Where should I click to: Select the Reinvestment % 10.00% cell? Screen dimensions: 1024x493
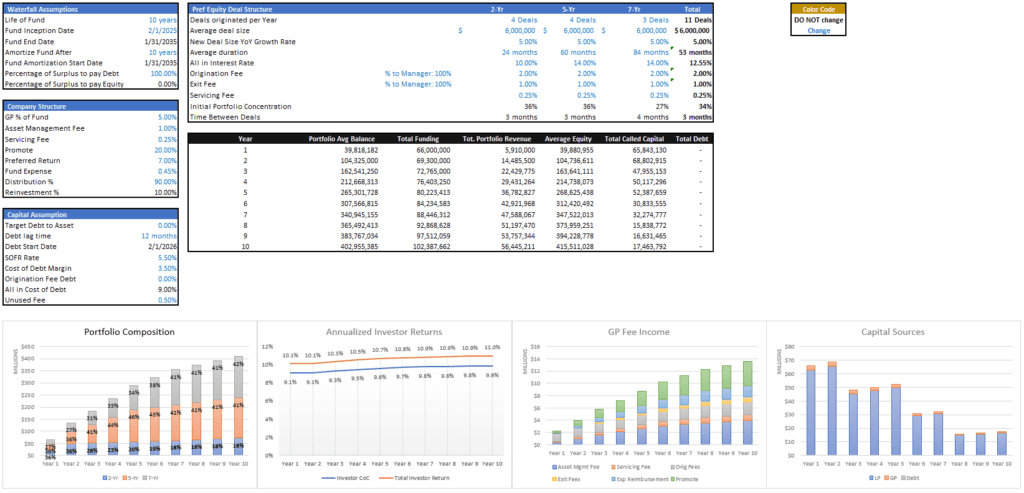[165, 193]
